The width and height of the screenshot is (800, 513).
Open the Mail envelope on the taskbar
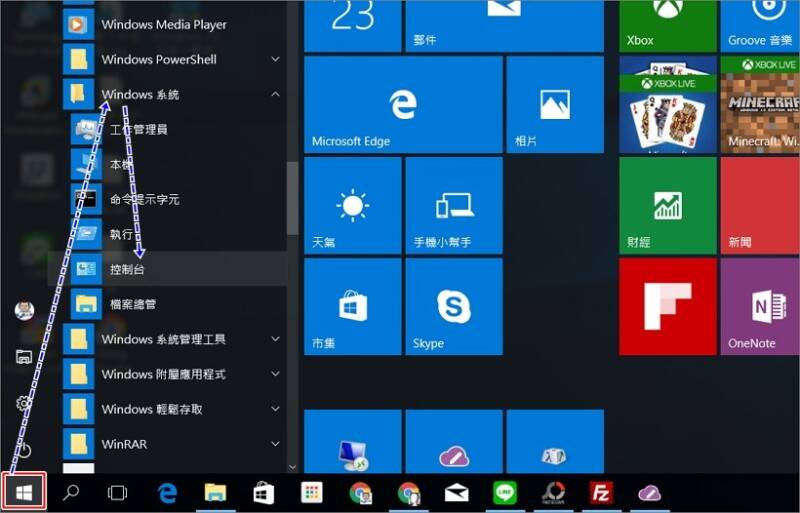pyautogui.click(x=457, y=493)
